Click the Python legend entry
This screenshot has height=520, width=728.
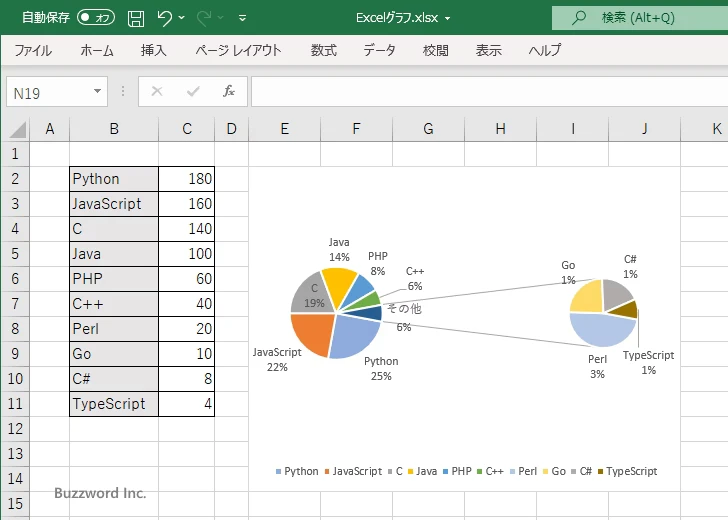pos(297,471)
